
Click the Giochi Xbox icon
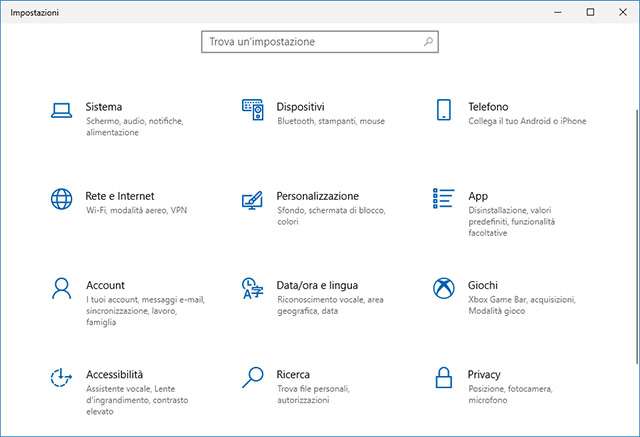click(444, 288)
